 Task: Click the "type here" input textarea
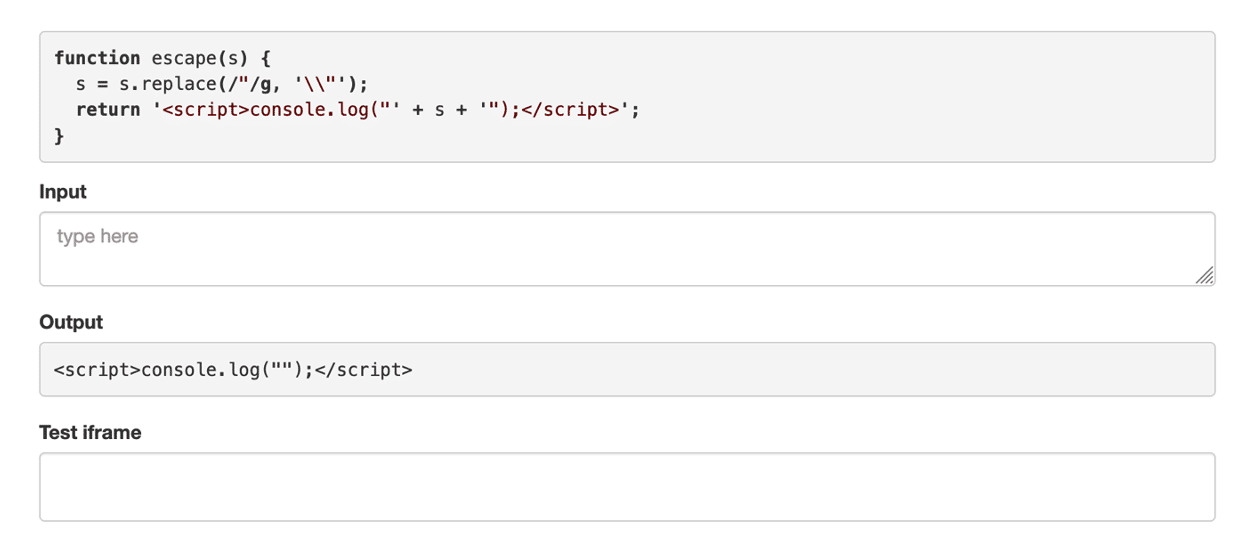[626, 249]
